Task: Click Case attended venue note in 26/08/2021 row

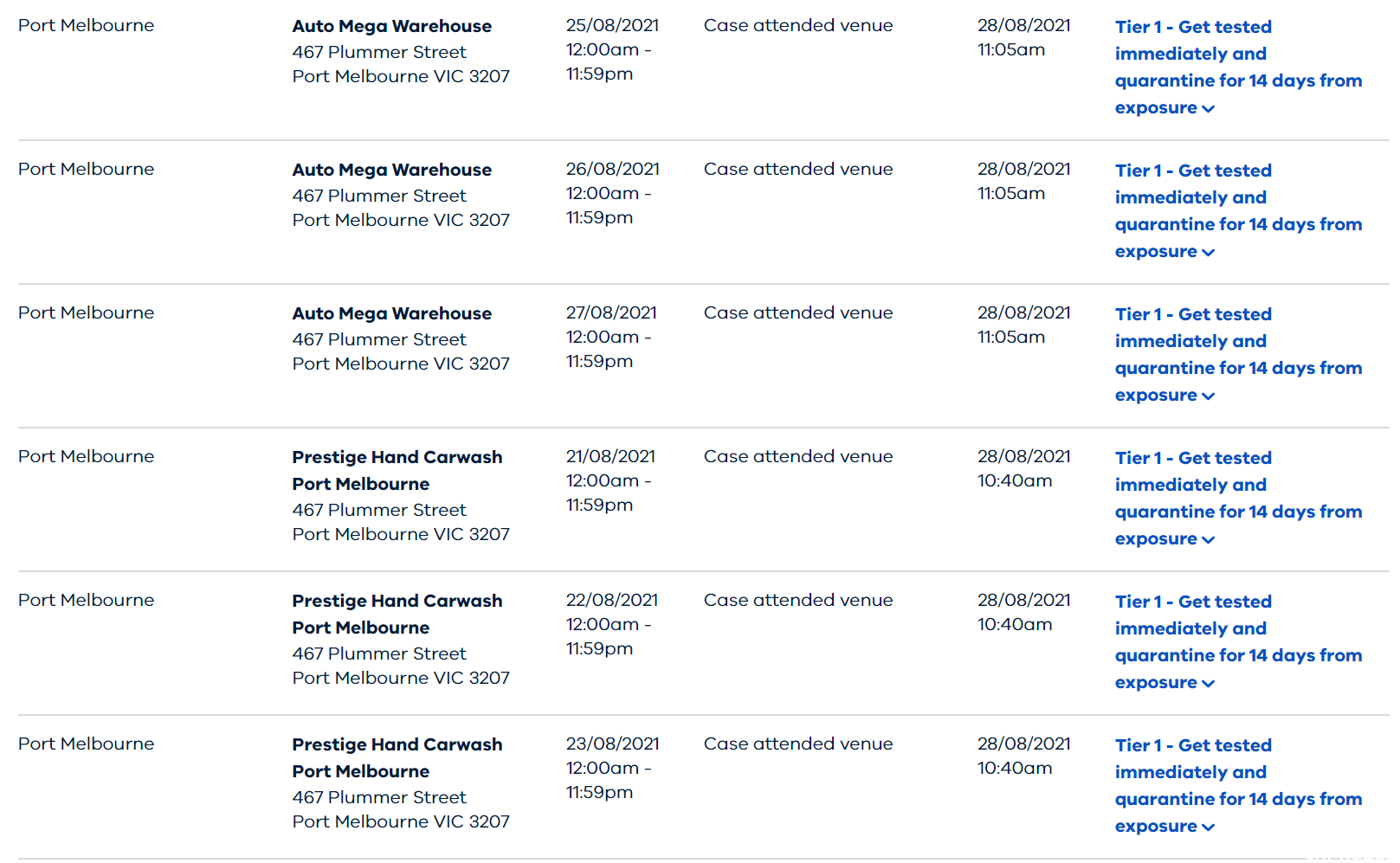Action: (x=798, y=169)
